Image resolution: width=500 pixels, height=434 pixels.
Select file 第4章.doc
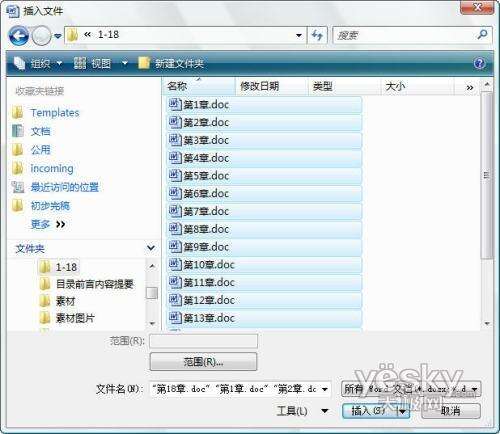point(264,158)
